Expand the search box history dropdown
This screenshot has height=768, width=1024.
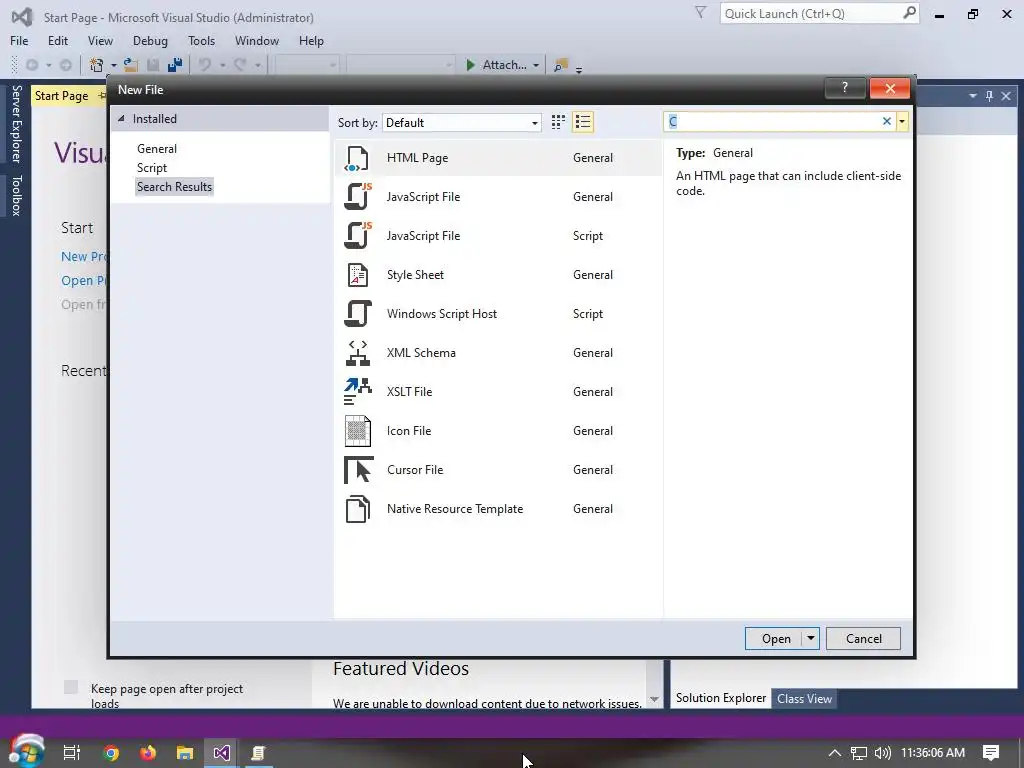pyautogui.click(x=902, y=121)
